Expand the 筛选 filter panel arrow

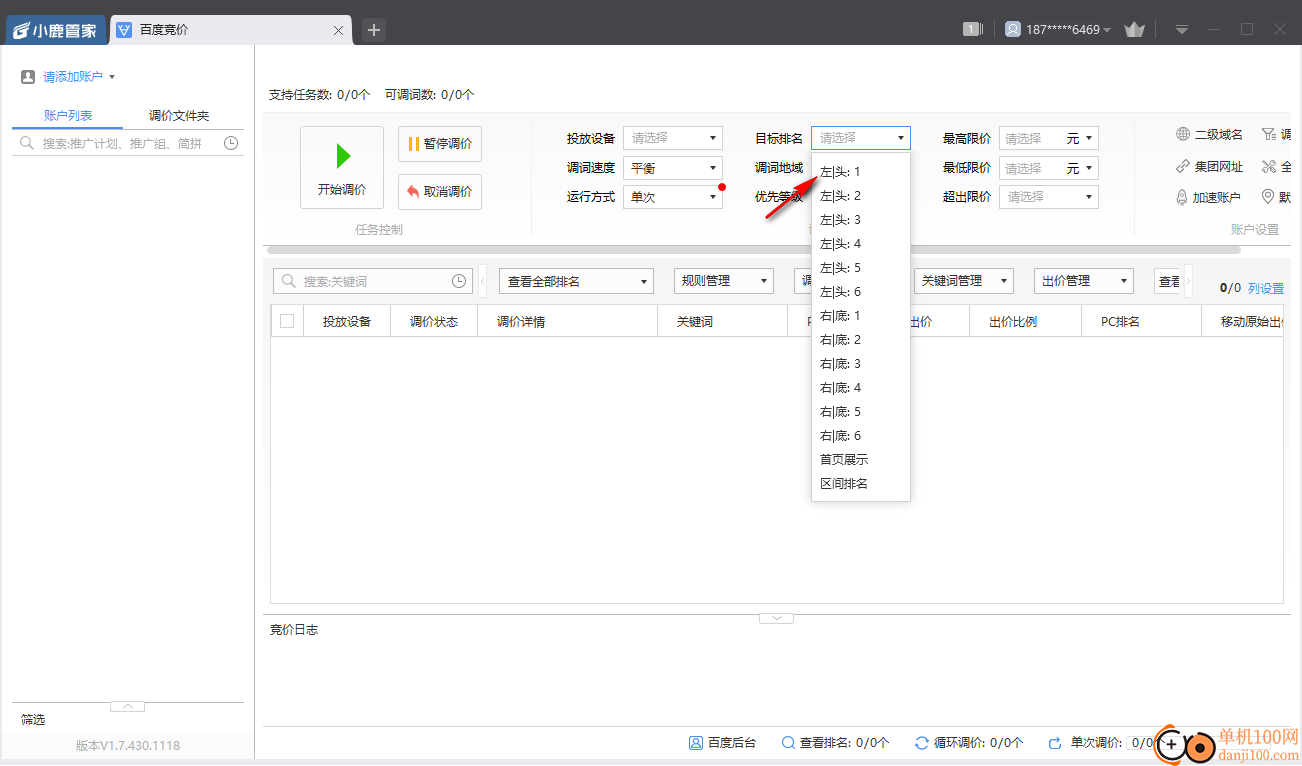127,707
